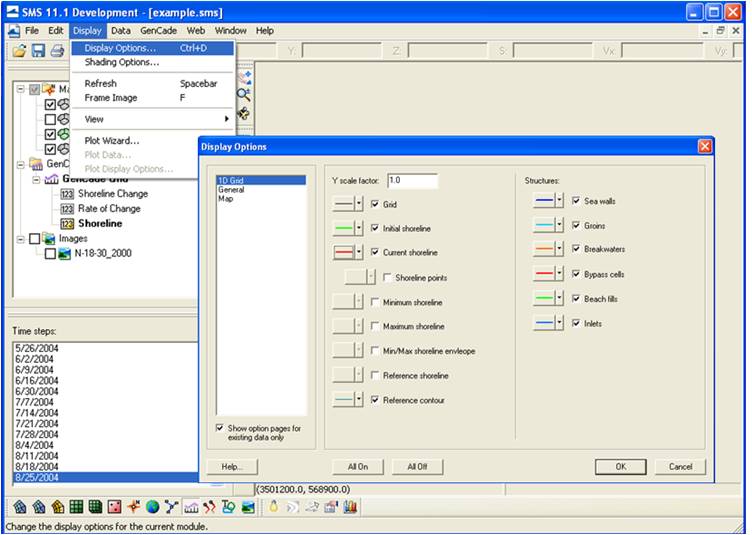Open the GenCade menu
Viewport: 752px width, 535px height.
coord(158,31)
